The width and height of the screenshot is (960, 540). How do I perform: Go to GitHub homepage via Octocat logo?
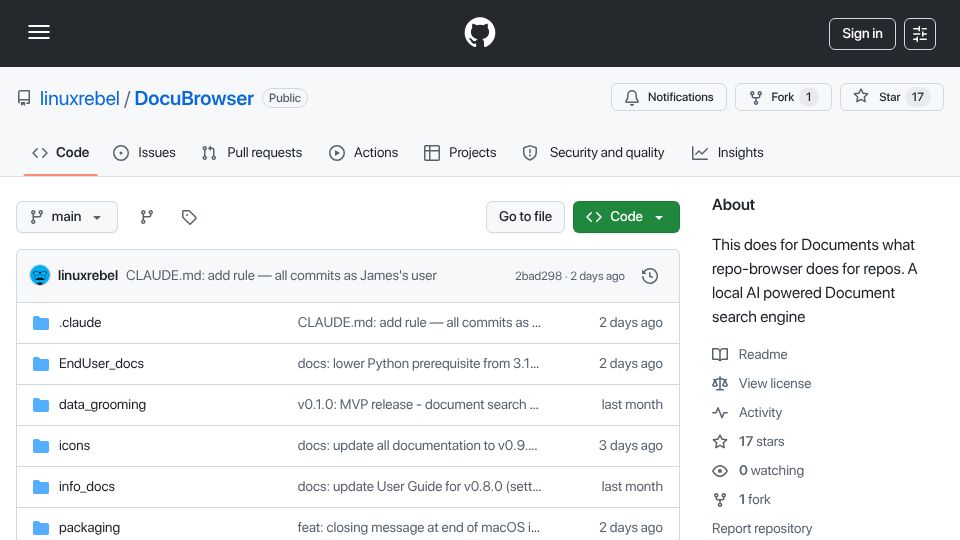tap(479, 33)
